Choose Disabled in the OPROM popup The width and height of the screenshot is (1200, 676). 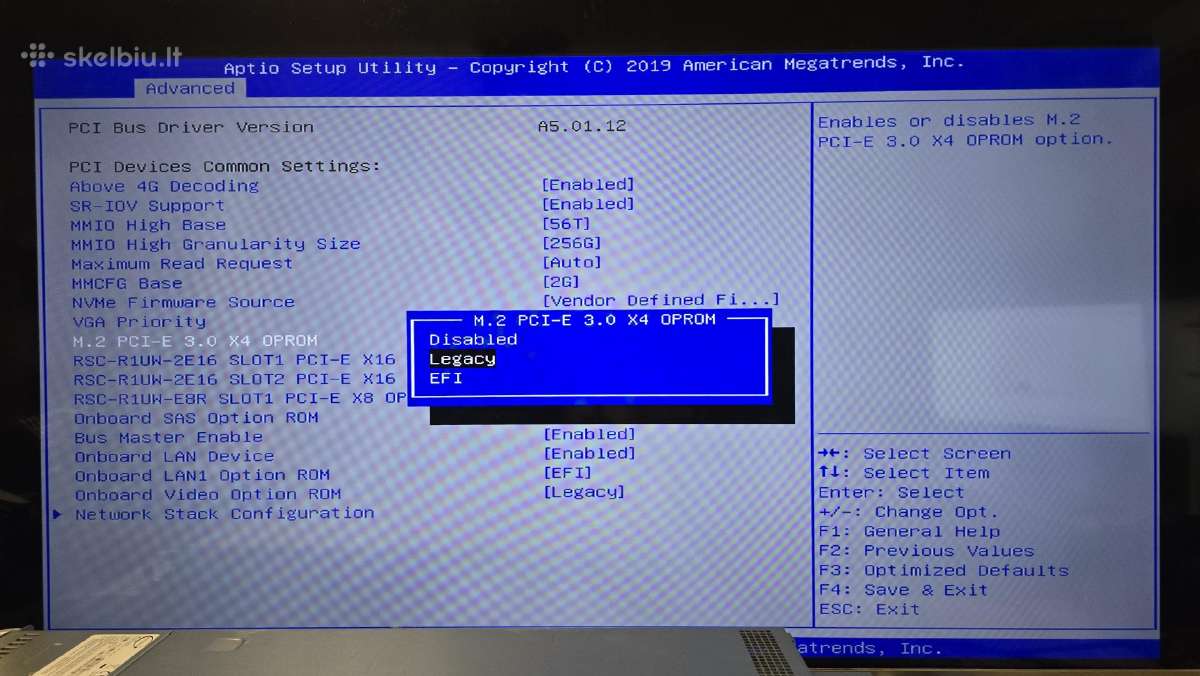point(473,339)
